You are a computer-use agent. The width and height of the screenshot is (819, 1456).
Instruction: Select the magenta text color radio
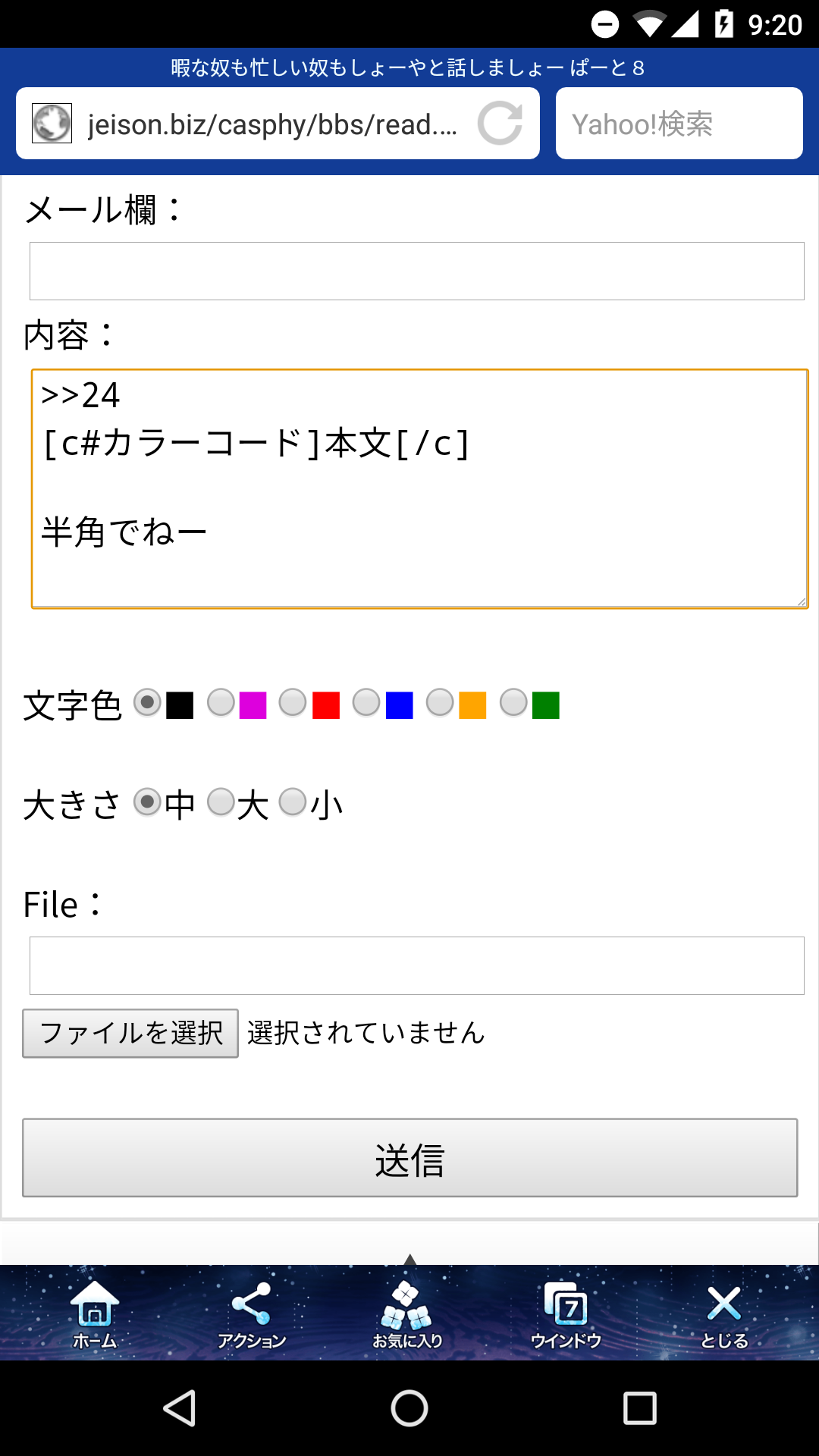[221, 702]
